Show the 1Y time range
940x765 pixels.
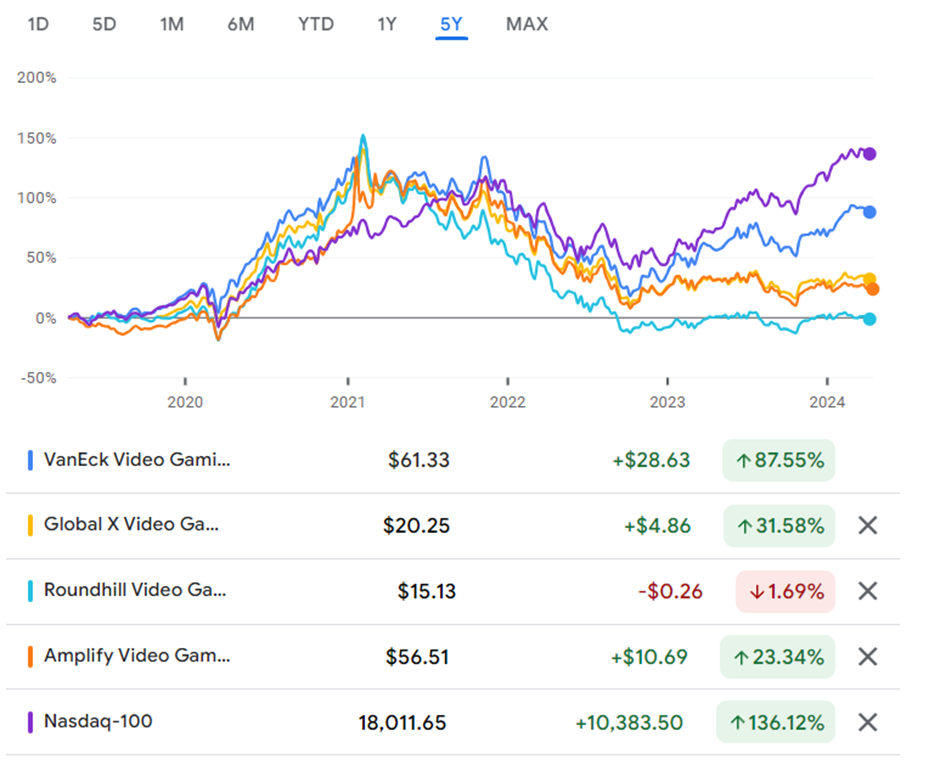pyautogui.click(x=387, y=24)
